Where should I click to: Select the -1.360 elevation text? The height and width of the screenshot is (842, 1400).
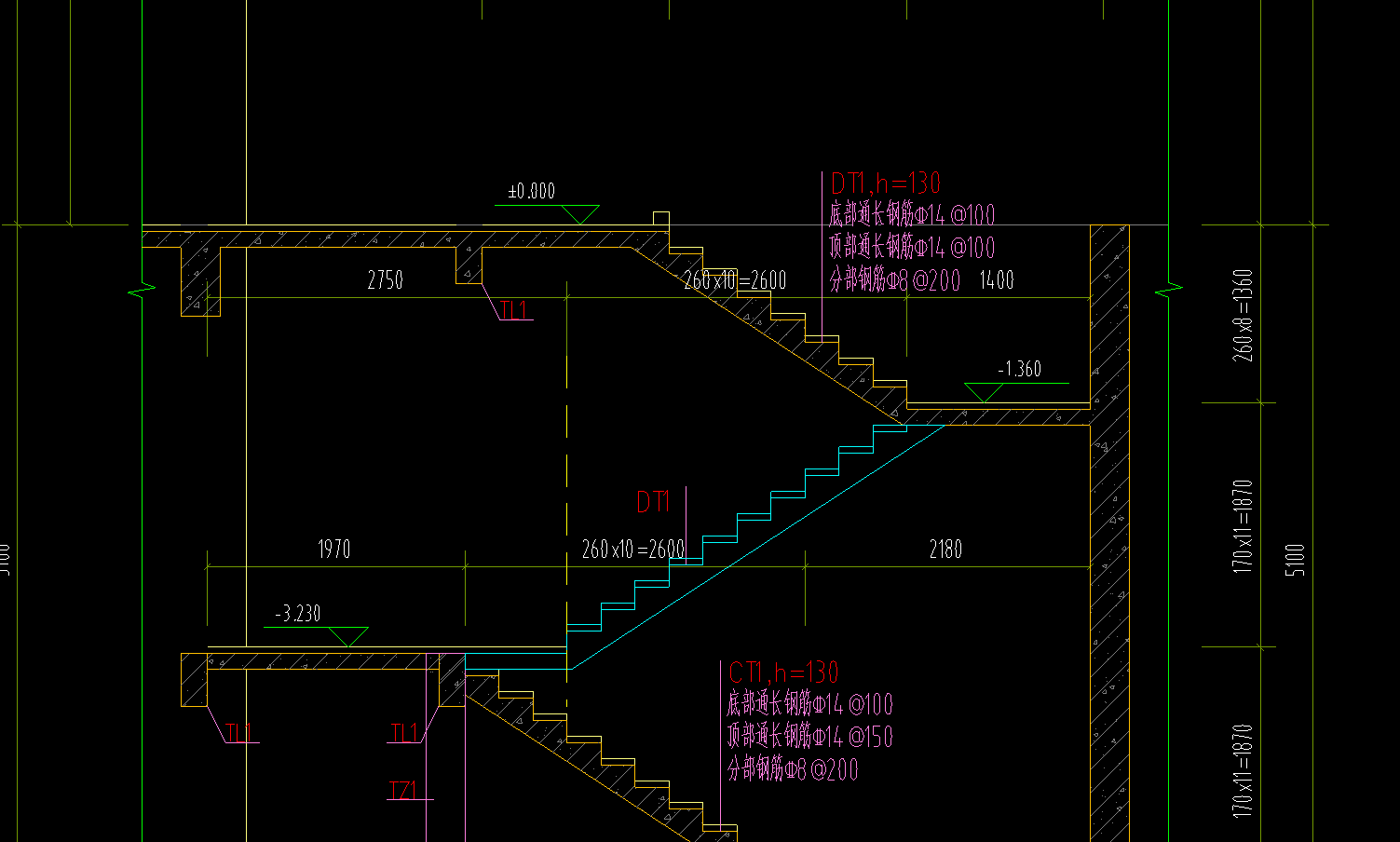(x=1019, y=369)
